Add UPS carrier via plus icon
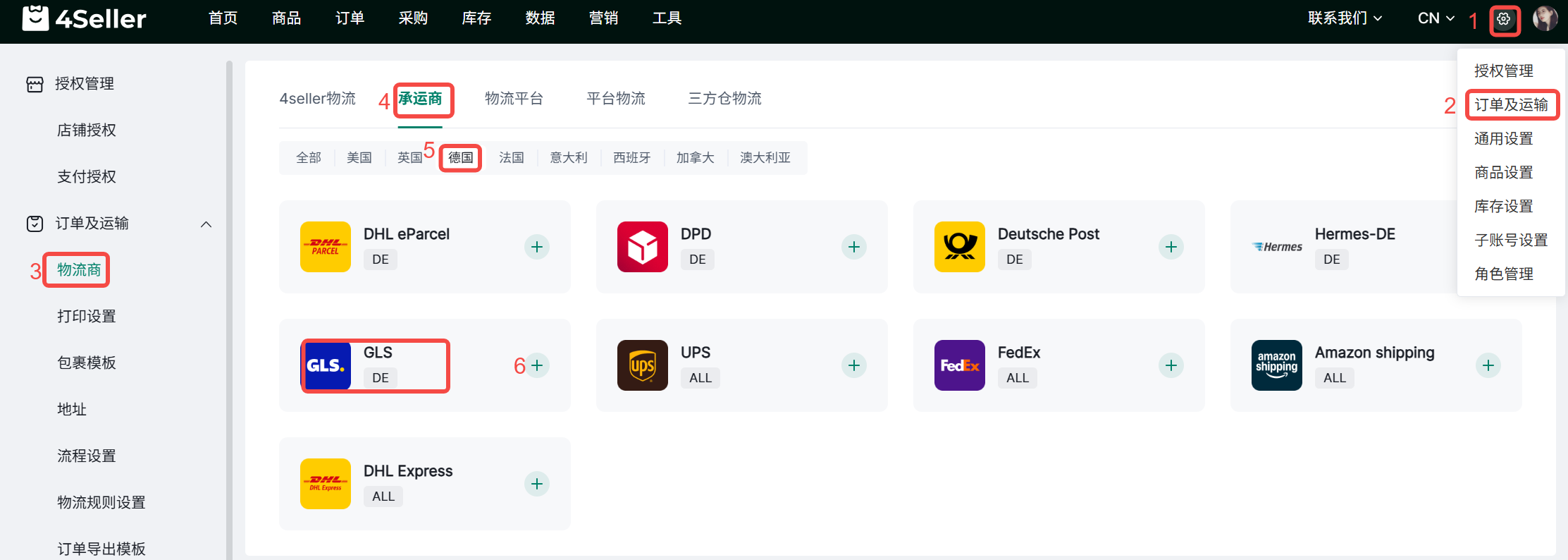 [x=854, y=365]
